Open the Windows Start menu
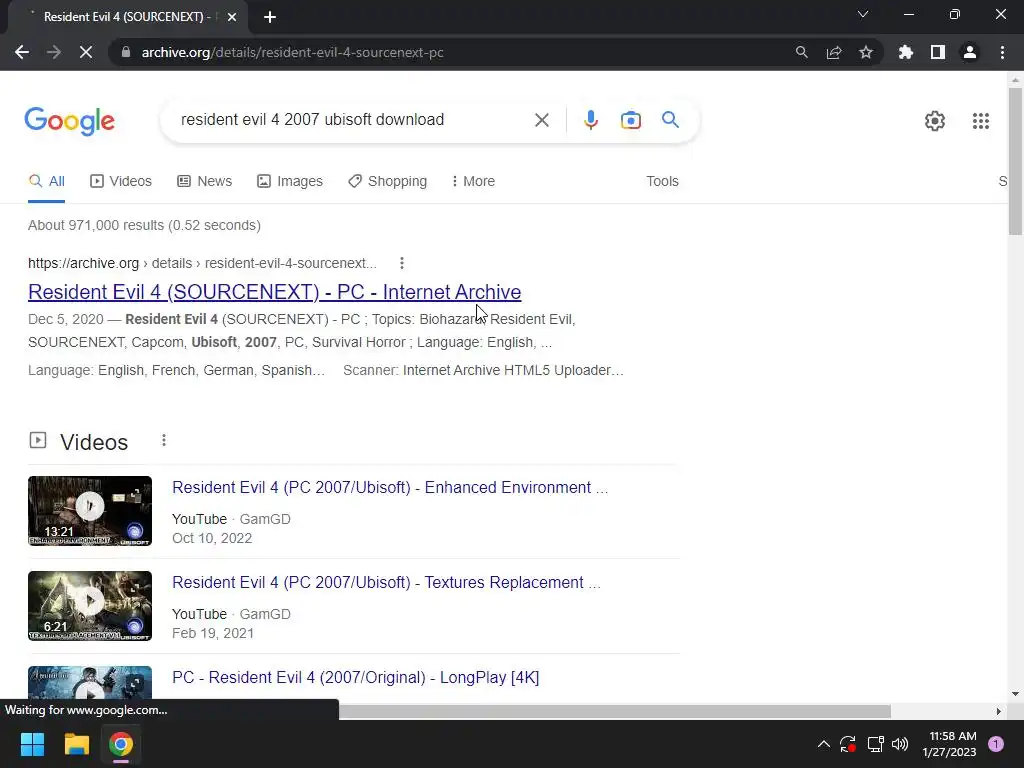The width and height of the screenshot is (1024, 768). [32, 744]
